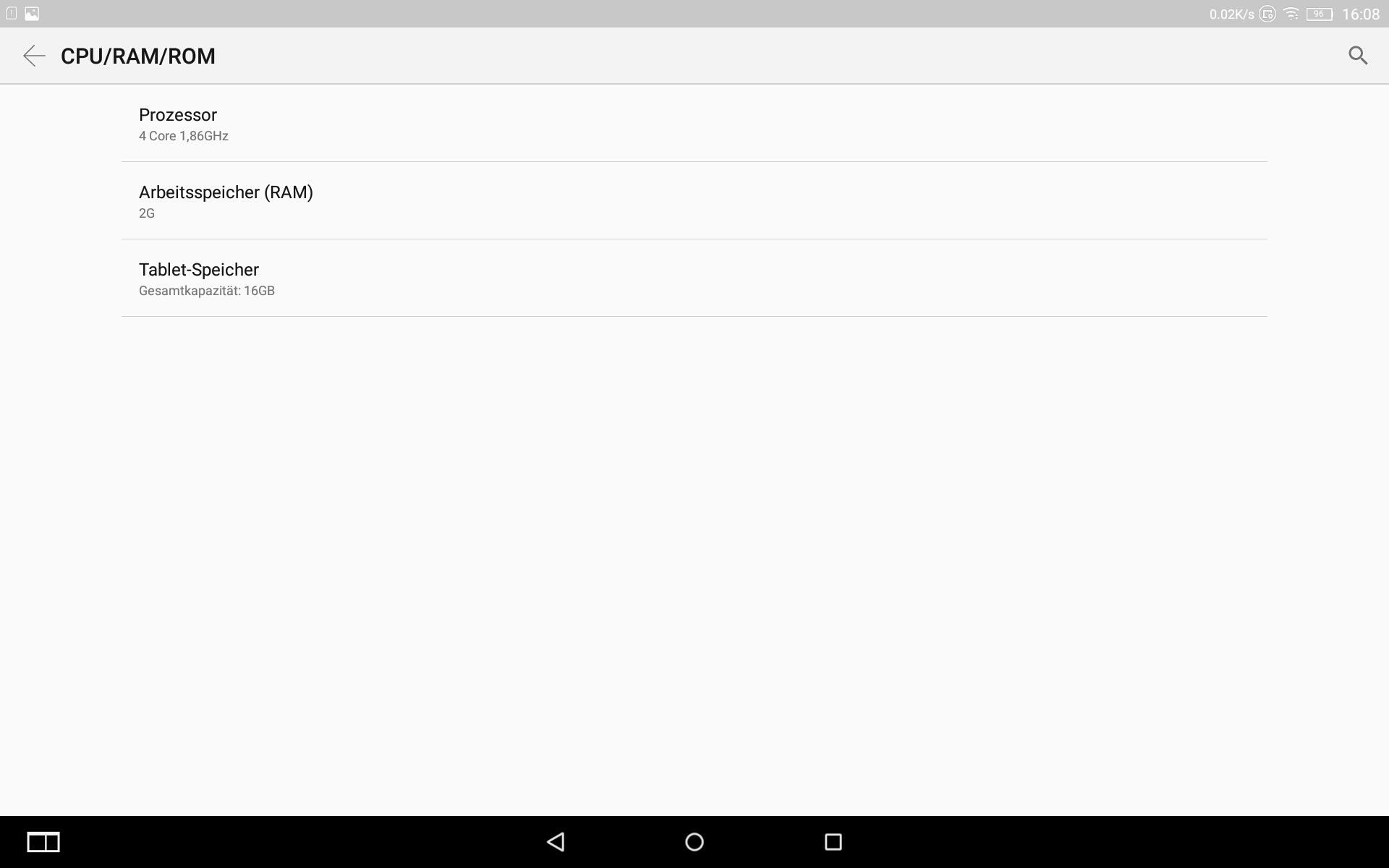Viewport: 1389px width, 868px height.
Task: Select the Prozessor entry
Action: point(694,124)
